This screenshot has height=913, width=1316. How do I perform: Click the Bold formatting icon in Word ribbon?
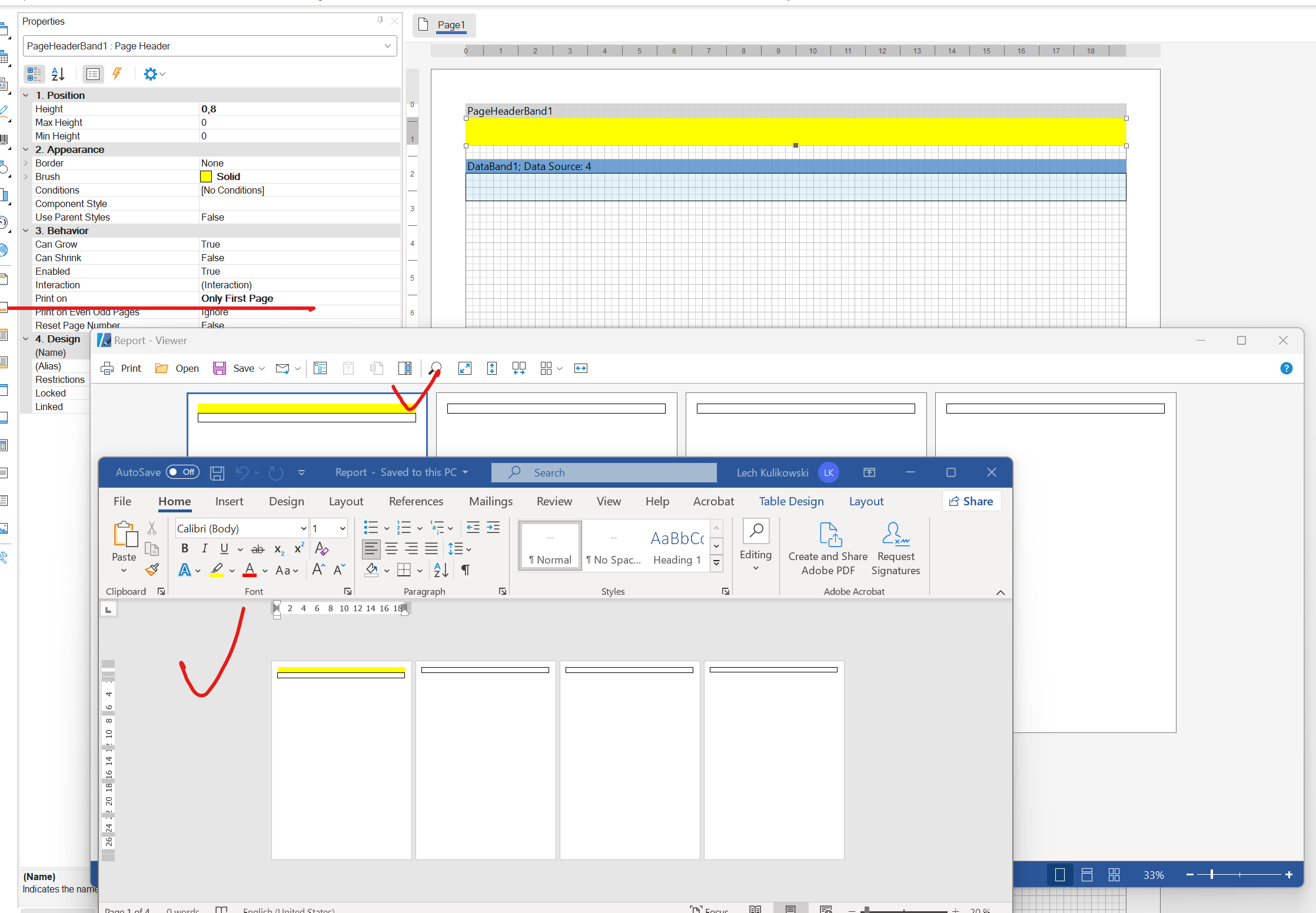click(185, 548)
